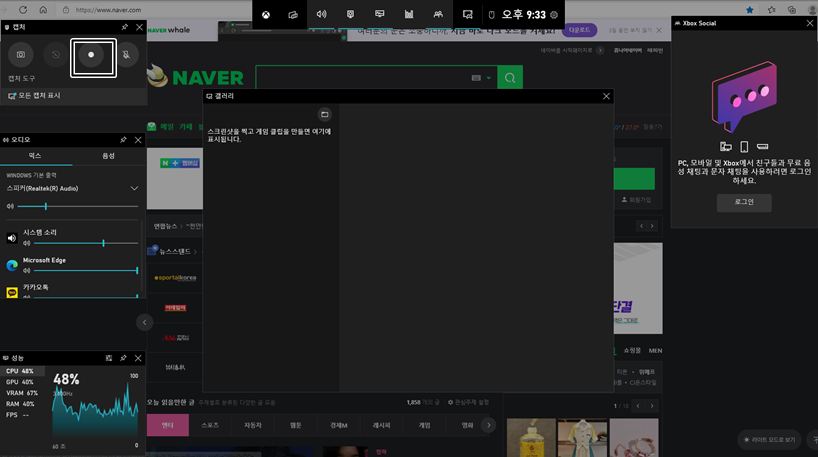Screen dimensions: 818x457
Task: Select the CPU 48% metric
Action: click(x=23, y=371)
